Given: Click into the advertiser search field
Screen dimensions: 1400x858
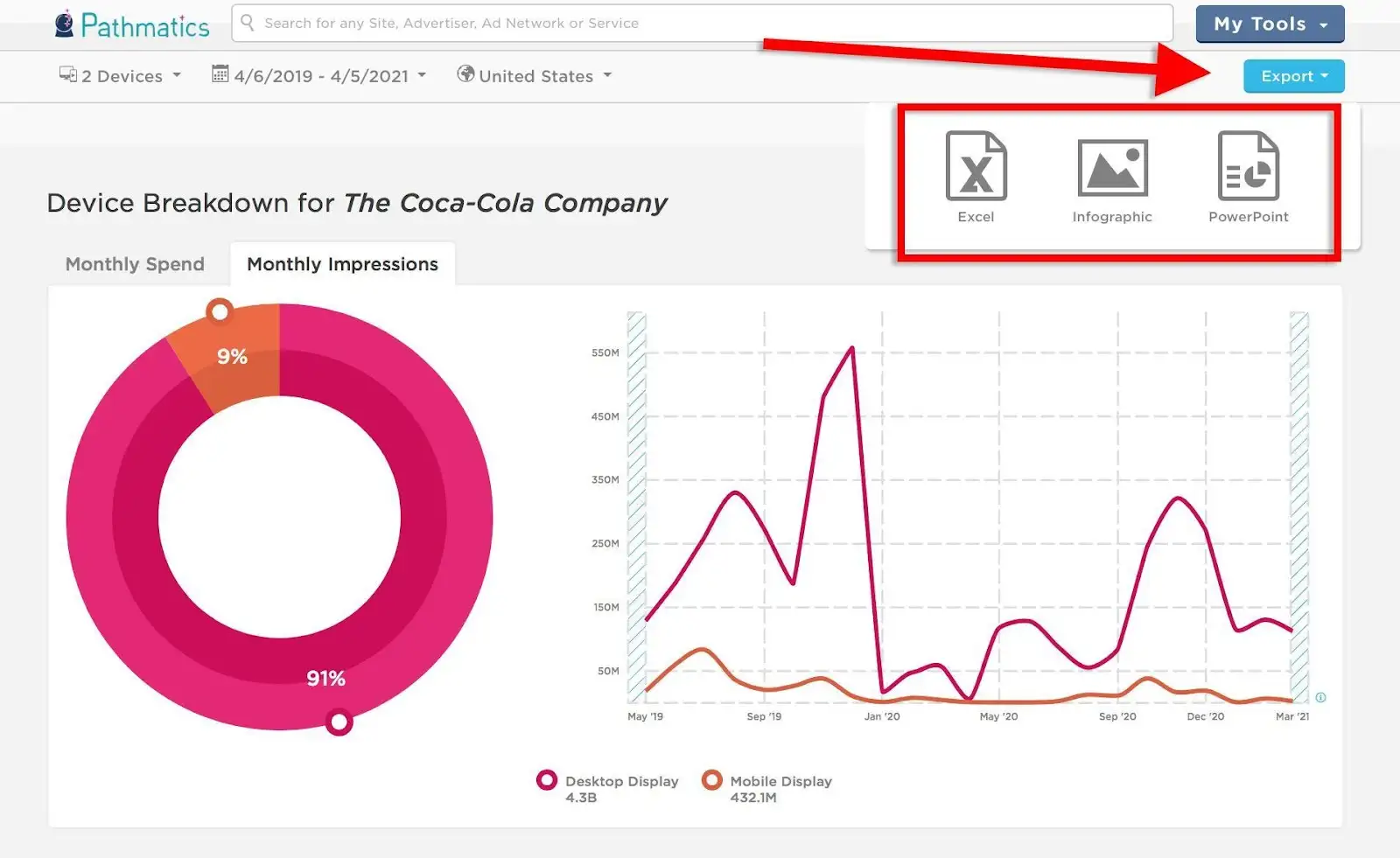Looking at the screenshot, I should pos(702,23).
